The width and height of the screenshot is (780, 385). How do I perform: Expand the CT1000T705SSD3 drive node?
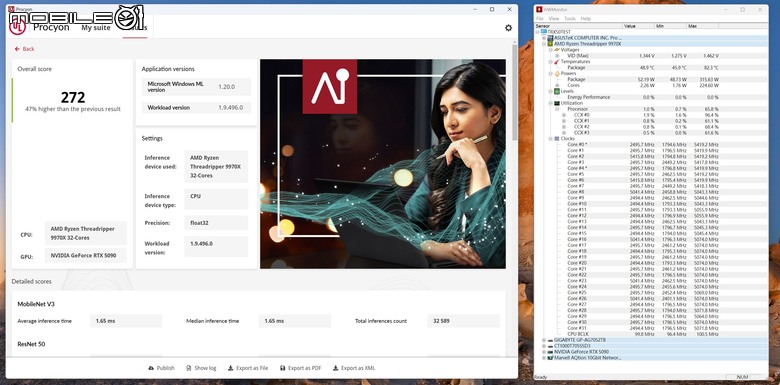(544, 346)
